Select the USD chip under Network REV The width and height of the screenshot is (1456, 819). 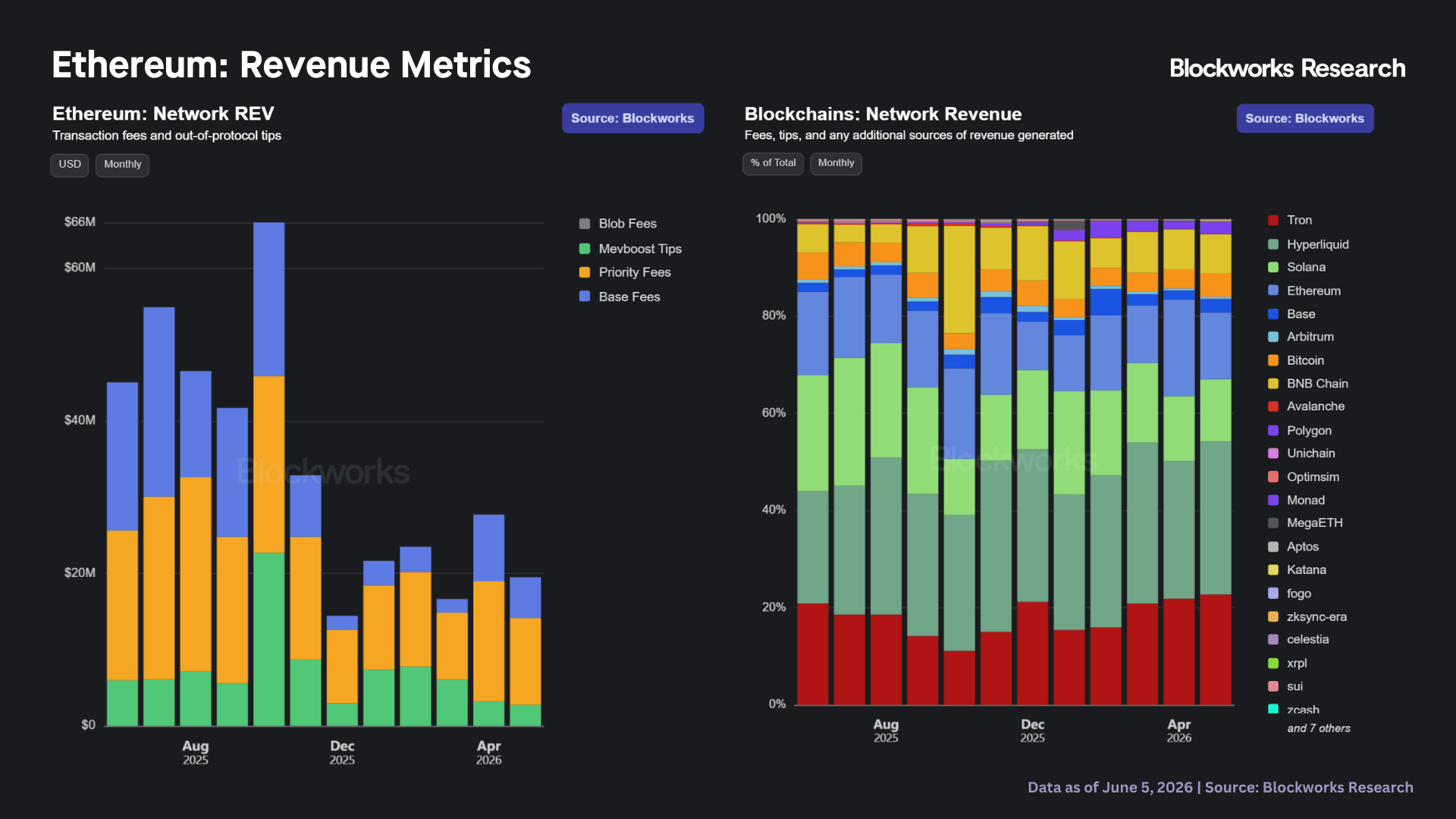coord(70,165)
